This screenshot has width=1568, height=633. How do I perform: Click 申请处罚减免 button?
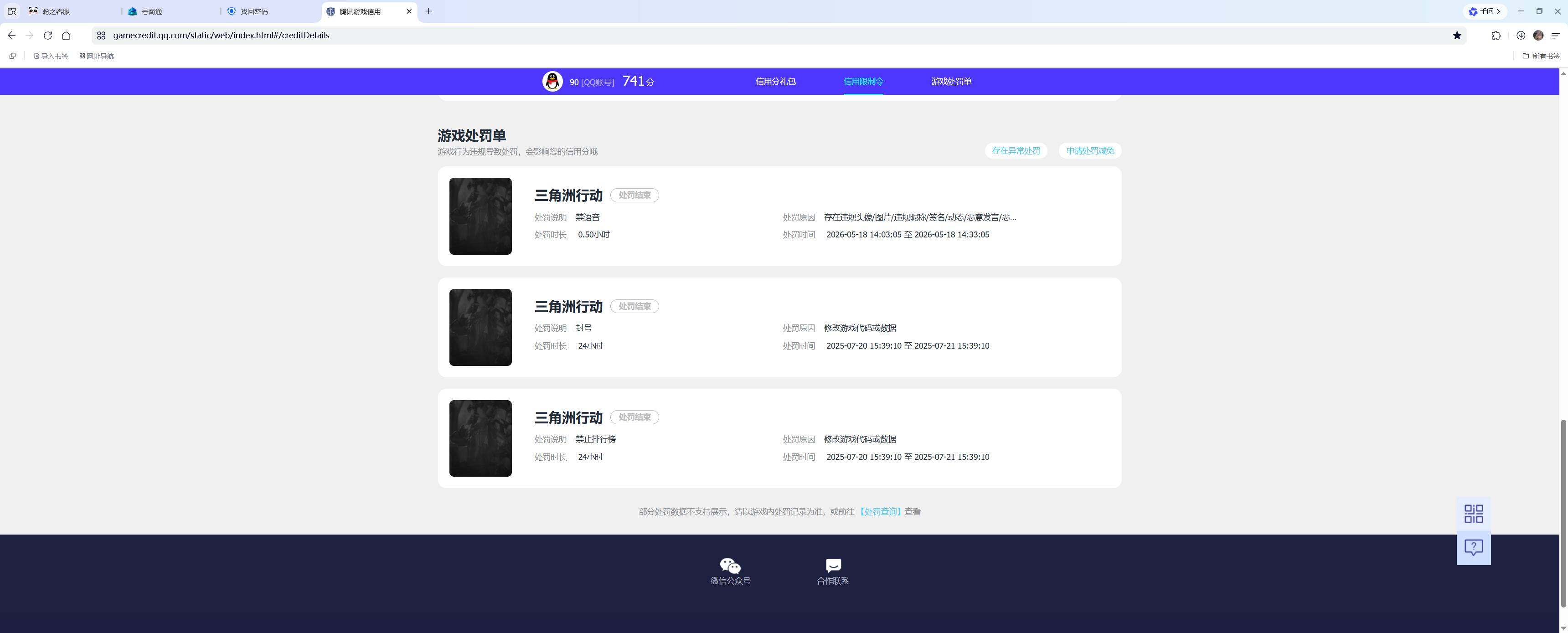click(x=1090, y=151)
